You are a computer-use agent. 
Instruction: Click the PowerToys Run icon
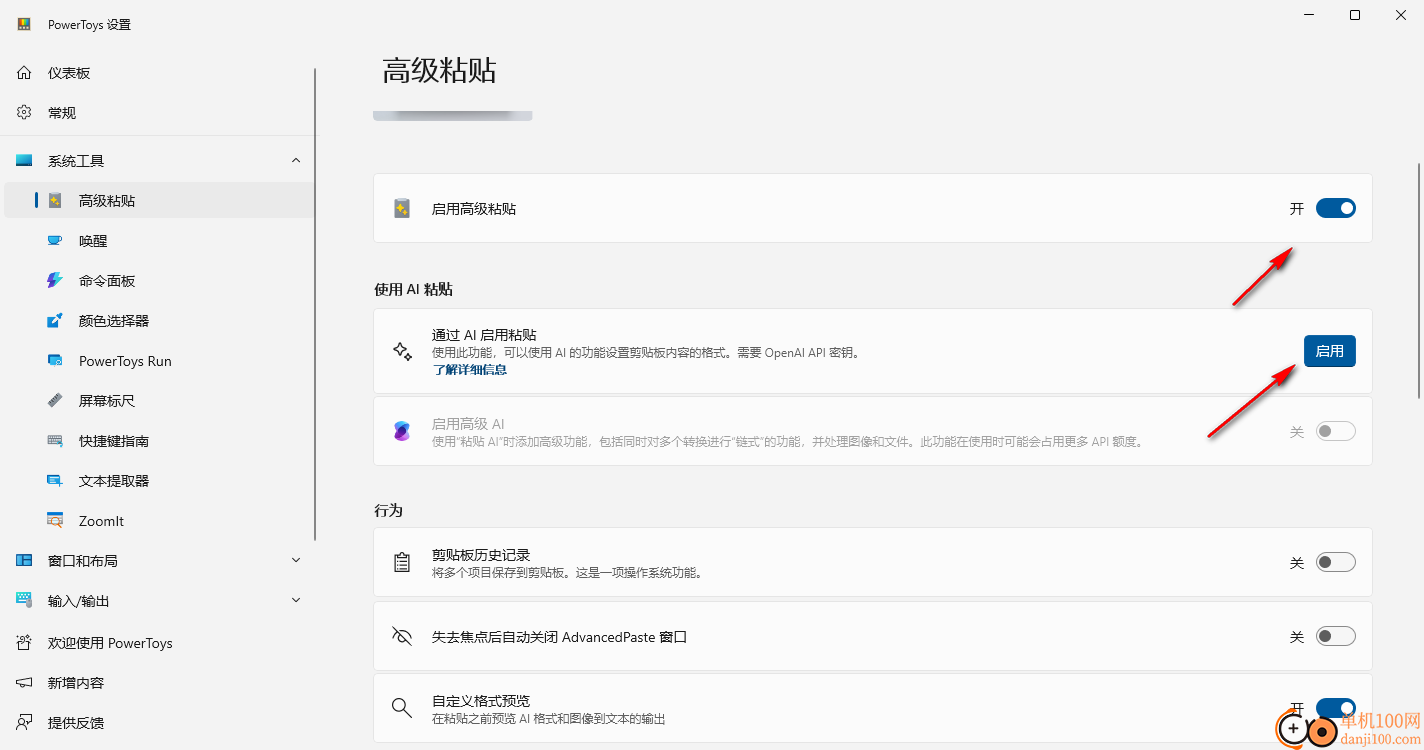click(x=55, y=361)
